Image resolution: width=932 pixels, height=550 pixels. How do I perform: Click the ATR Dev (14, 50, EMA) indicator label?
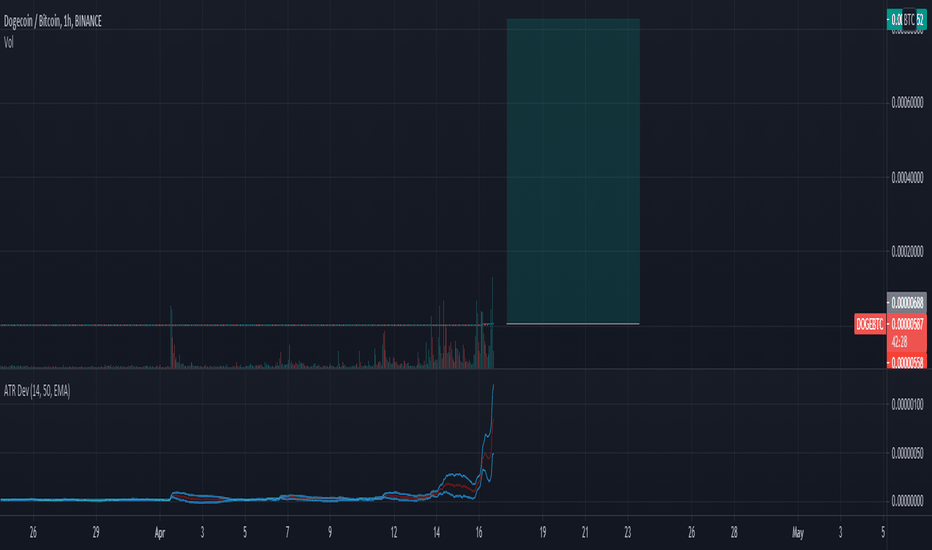tap(37, 391)
